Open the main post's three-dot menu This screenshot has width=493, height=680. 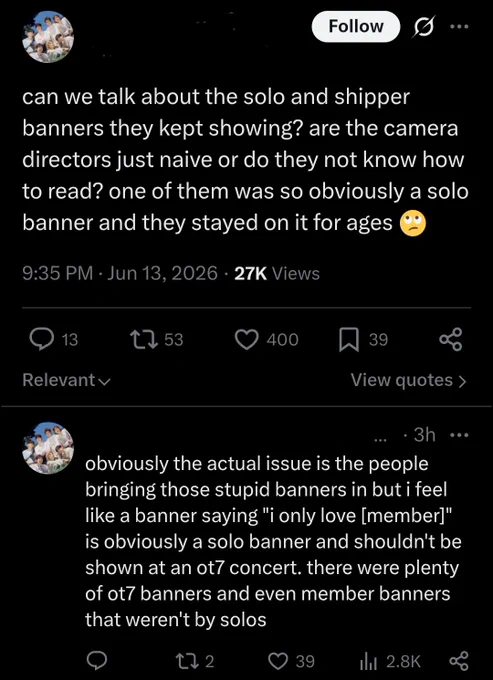pos(460,26)
